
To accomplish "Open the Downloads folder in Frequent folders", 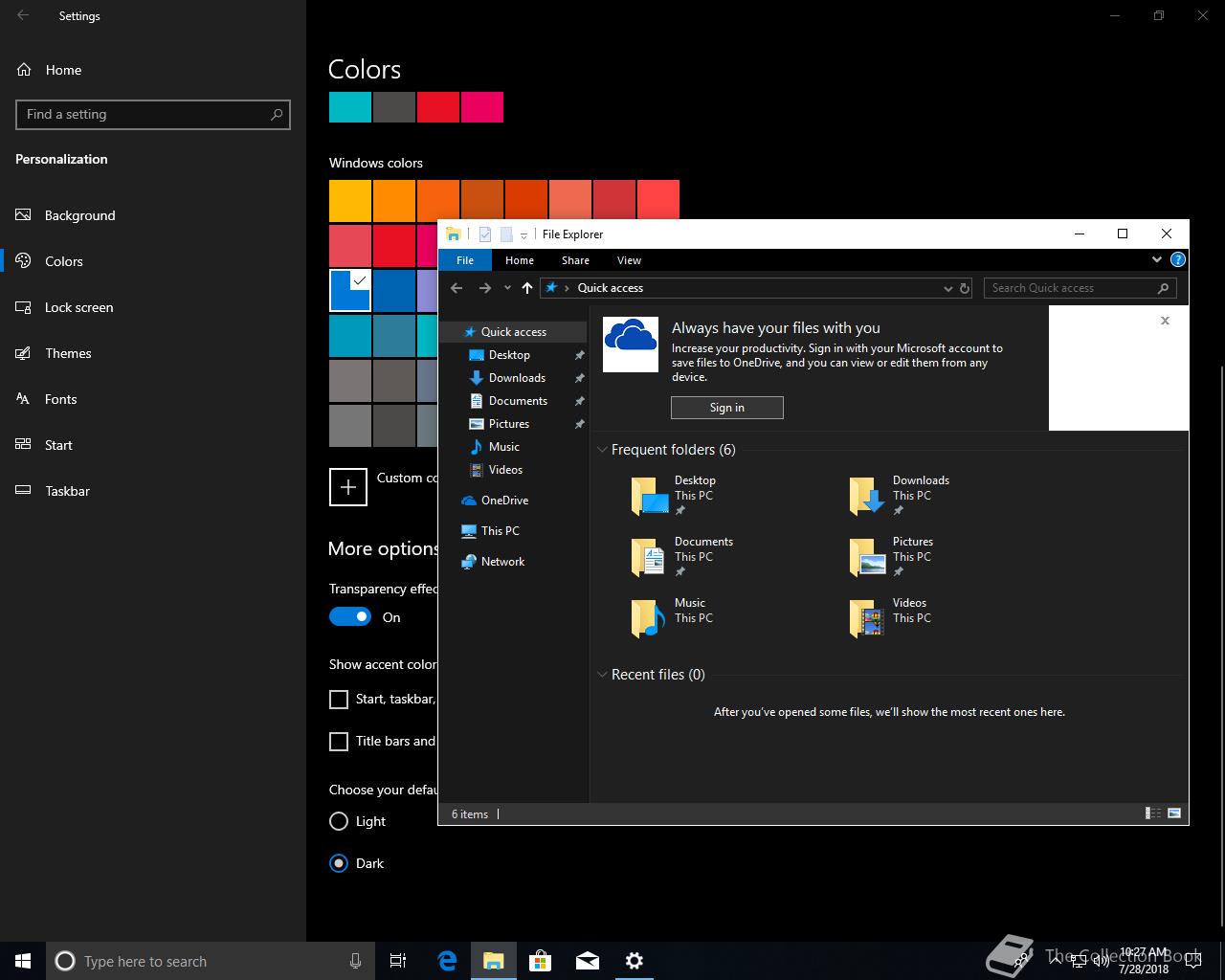I will 900,495.
